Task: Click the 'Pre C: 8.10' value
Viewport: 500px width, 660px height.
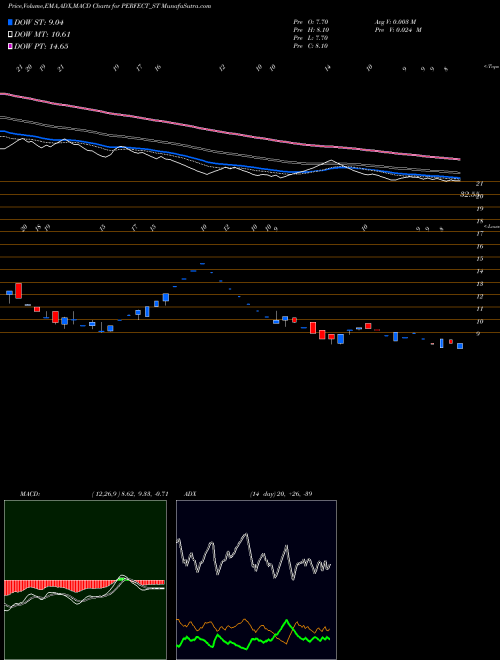Action: pos(311,46)
